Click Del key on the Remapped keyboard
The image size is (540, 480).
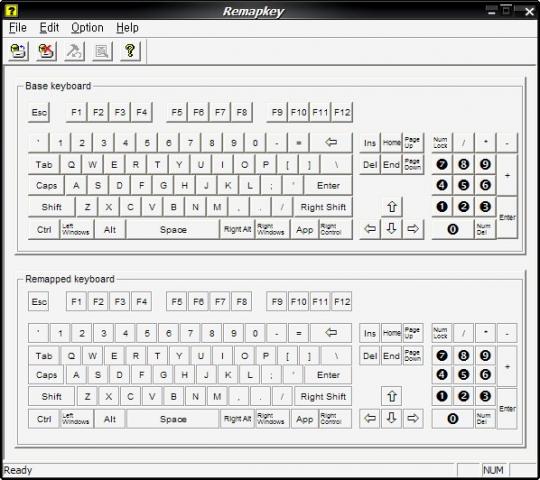pyautogui.click(x=370, y=356)
